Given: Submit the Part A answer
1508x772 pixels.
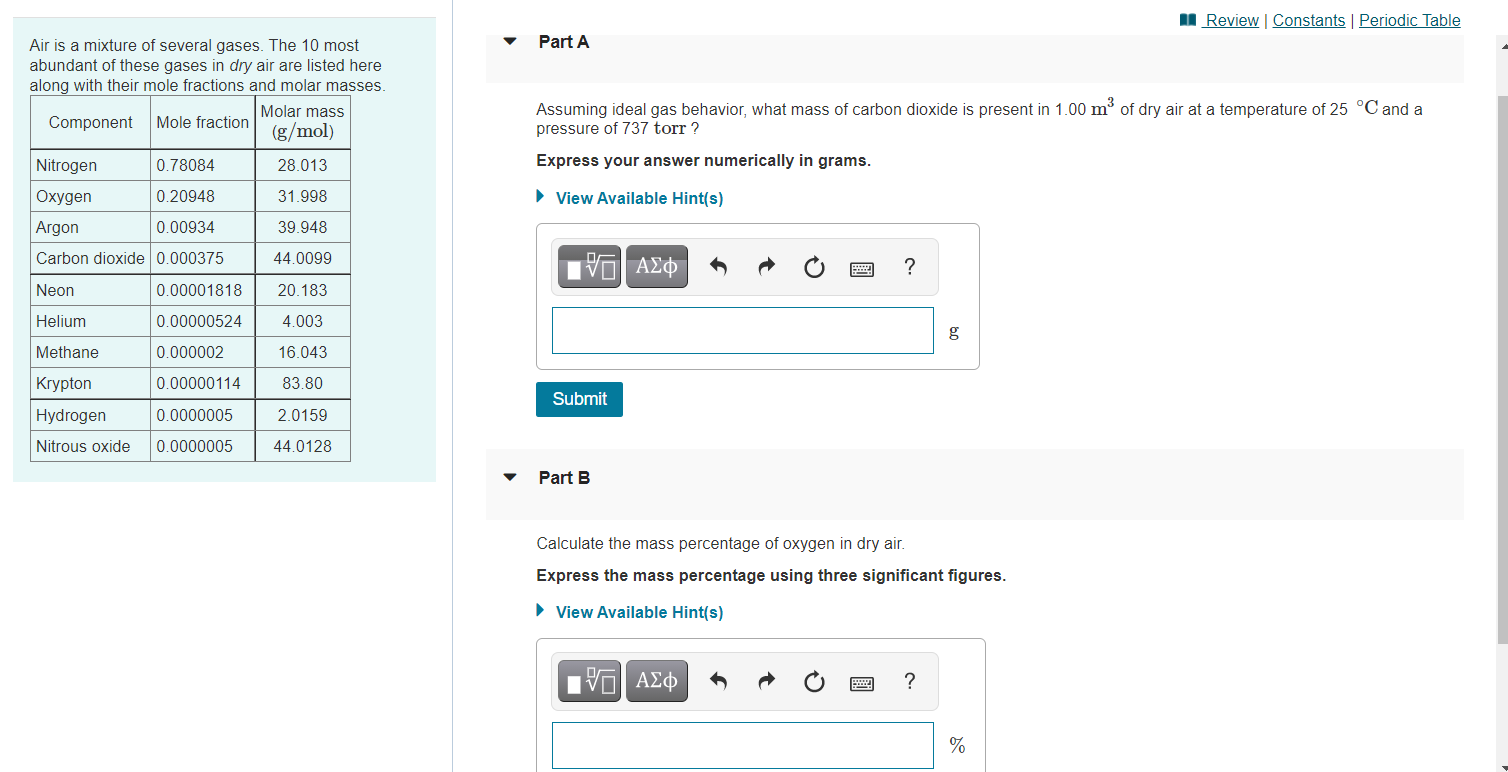Looking at the screenshot, I should tap(579, 399).
